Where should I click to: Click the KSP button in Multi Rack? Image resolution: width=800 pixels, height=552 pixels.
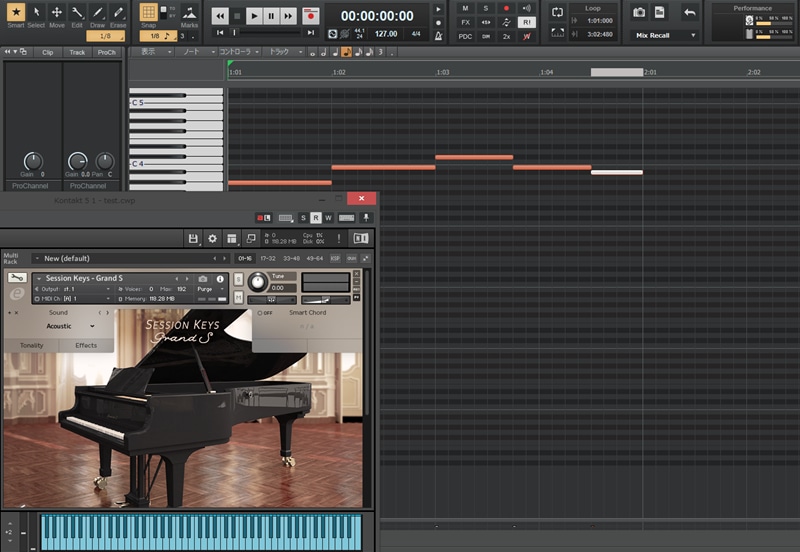335,258
